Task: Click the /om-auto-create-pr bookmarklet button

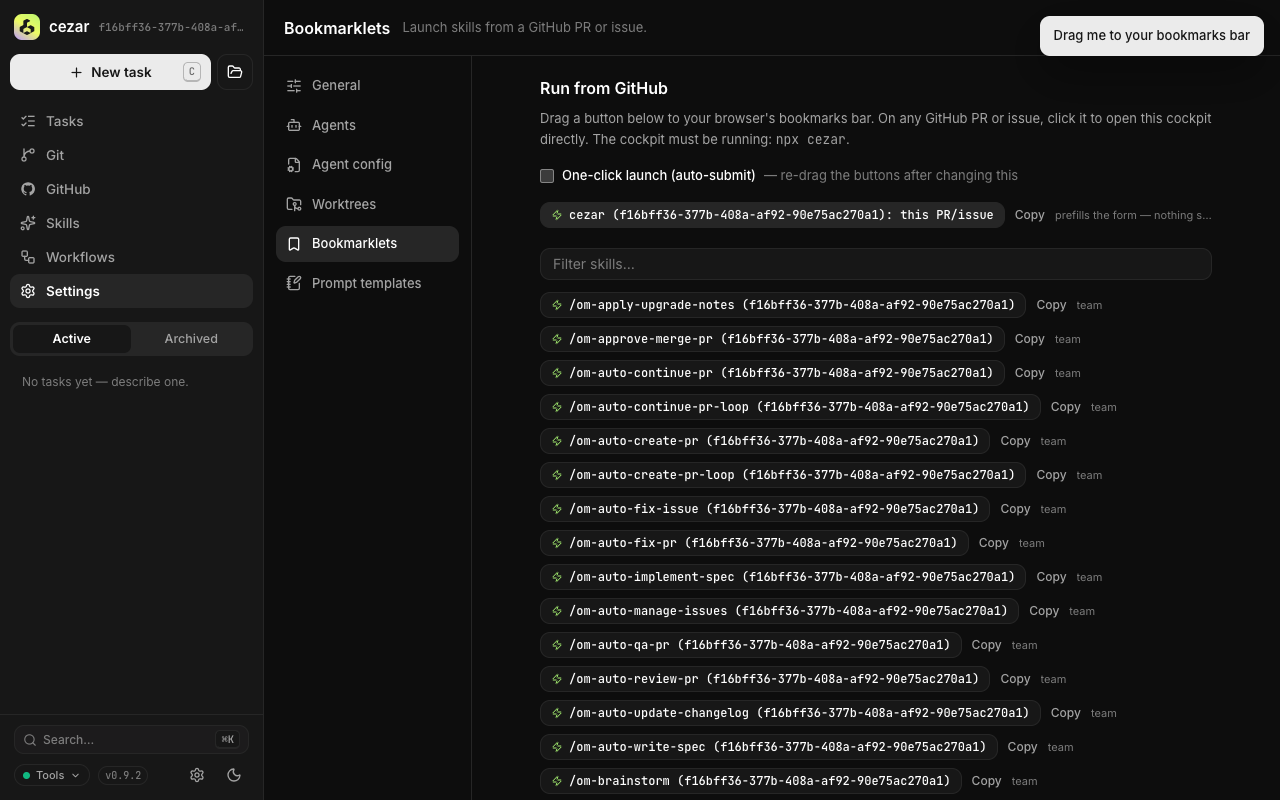Action: pos(765,441)
